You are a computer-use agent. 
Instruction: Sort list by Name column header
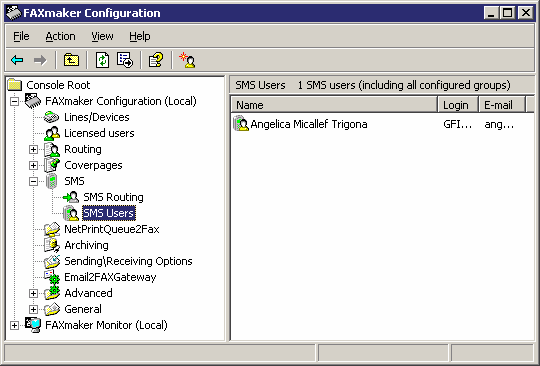point(334,105)
